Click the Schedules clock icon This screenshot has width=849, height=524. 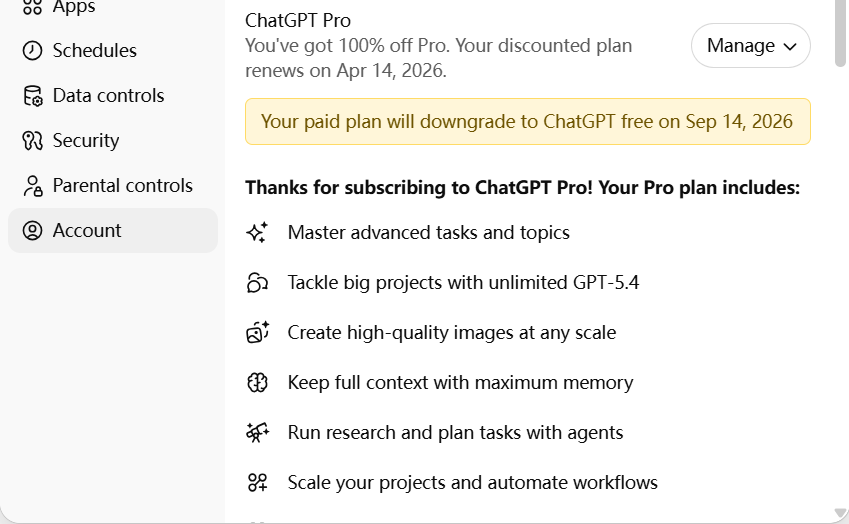click(32, 50)
